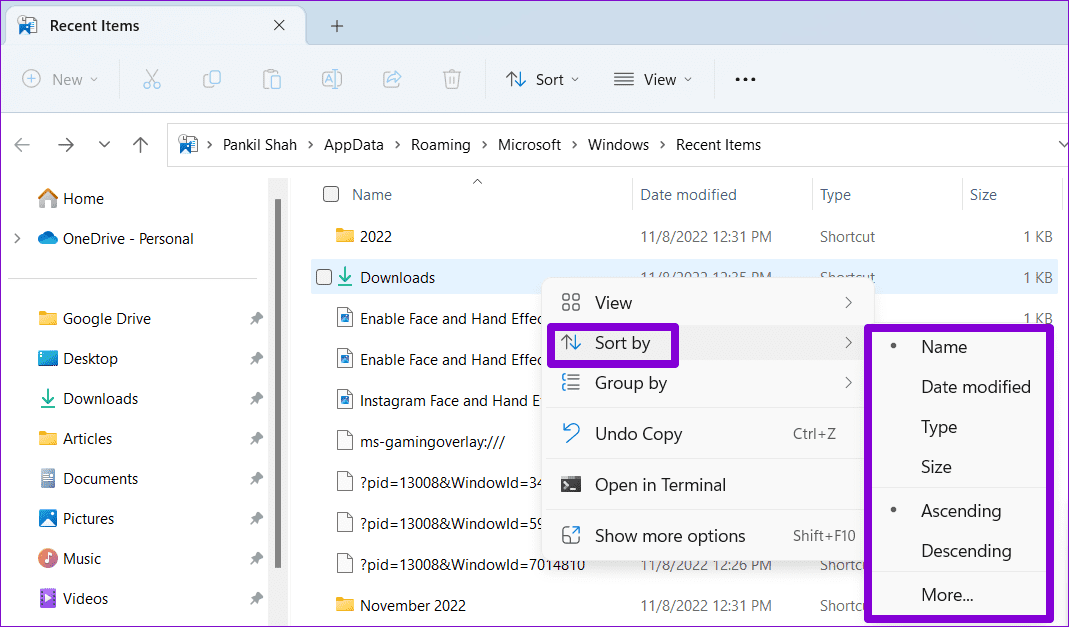The image size is (1069, 627).
Task: Click the Paste clipboard icon
Action: click(x=272, y=80)
